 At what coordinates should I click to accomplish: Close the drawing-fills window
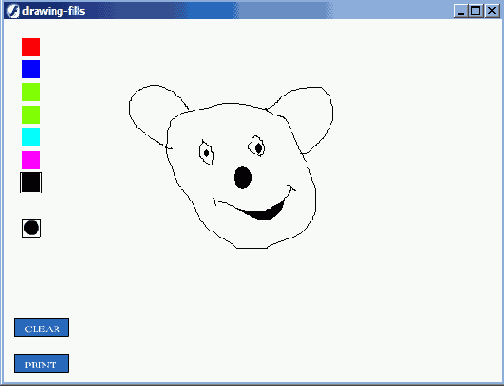coord(492,11)
